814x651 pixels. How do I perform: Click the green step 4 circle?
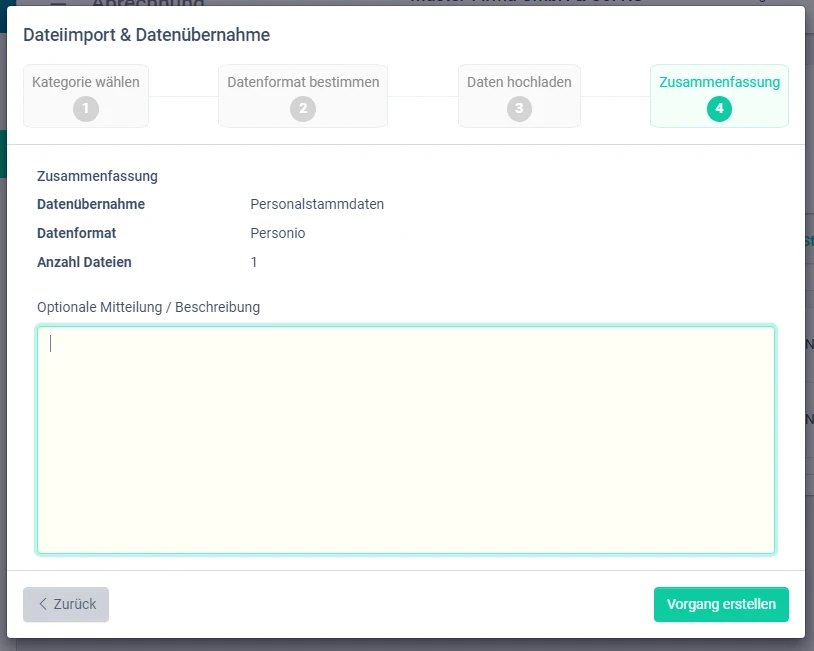(719, 109)
